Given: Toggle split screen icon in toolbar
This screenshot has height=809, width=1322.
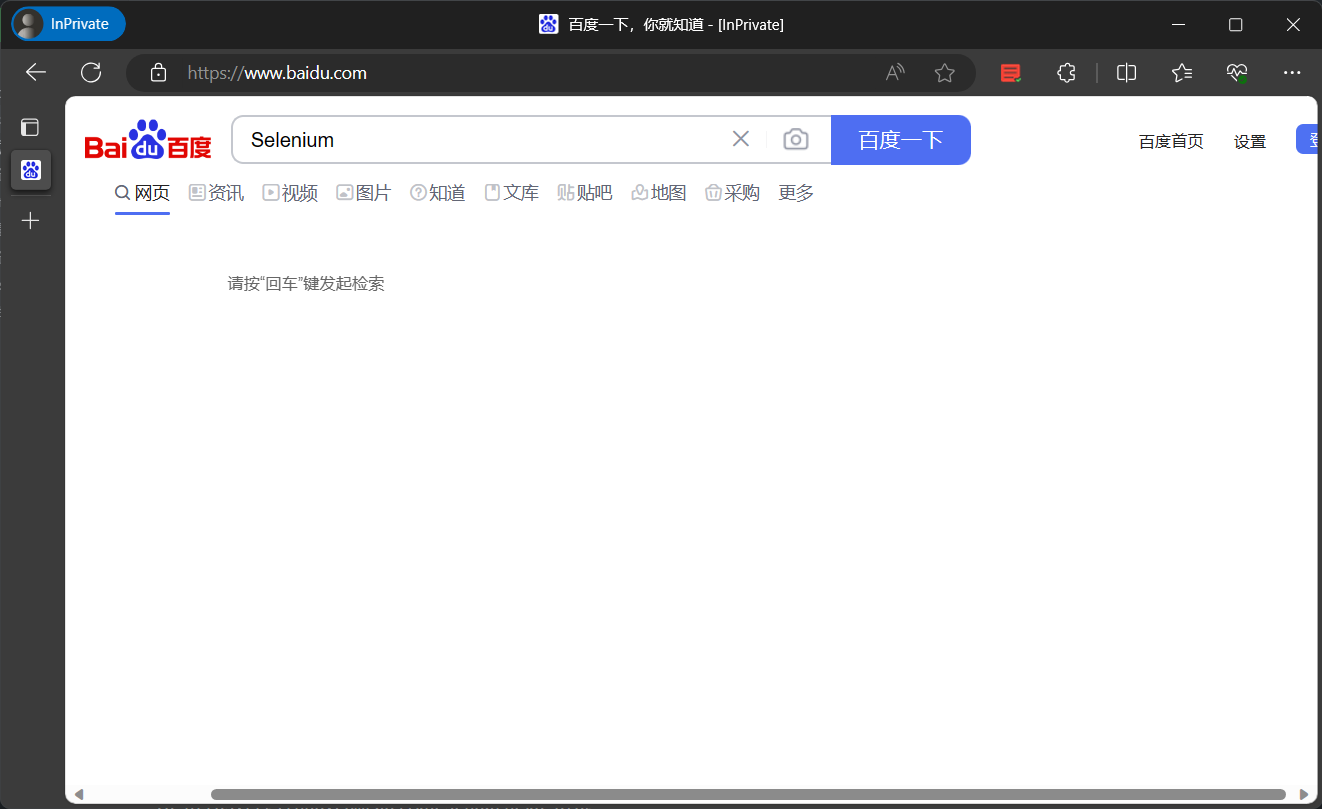Looking at the screenshot, I should 1126,72.
